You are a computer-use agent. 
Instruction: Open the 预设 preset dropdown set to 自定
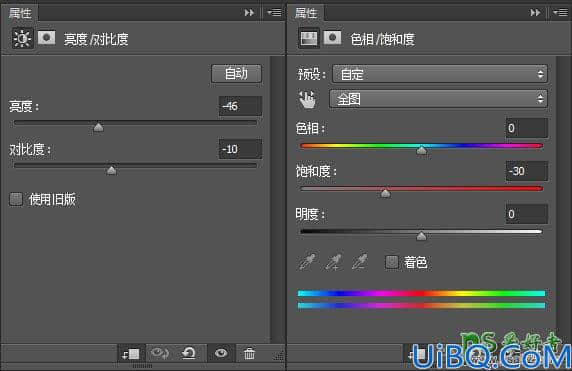click(x=440, y=74)
